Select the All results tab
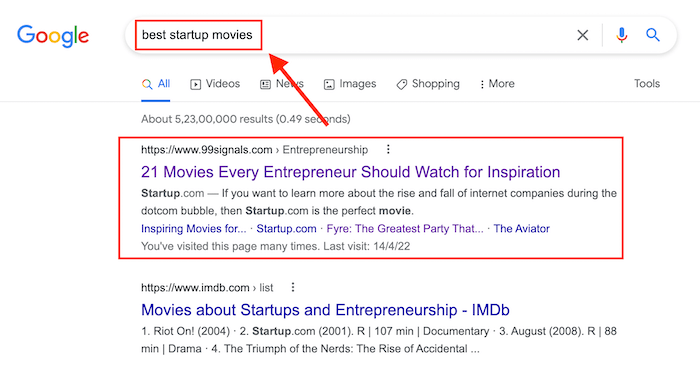This screenshot has height=374, width=700. 156,84
